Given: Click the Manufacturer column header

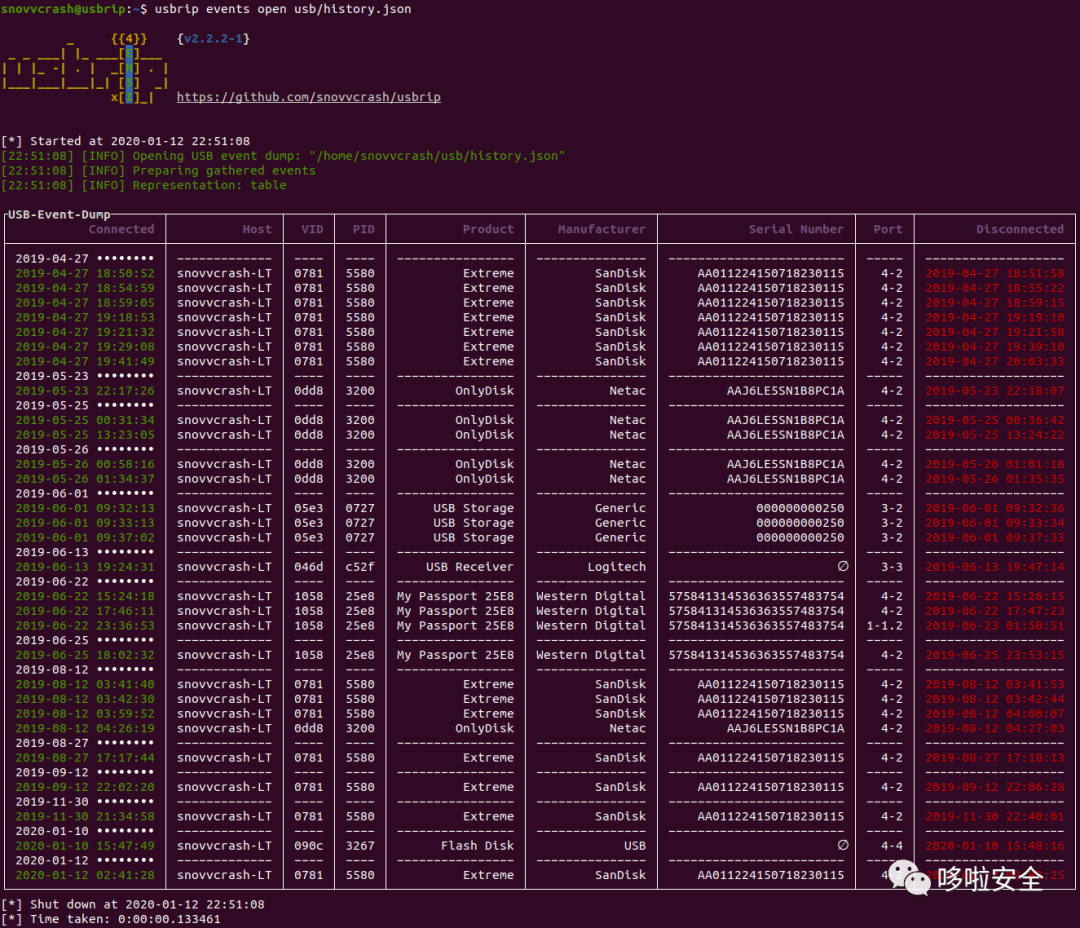Looking at the screenshot, I should (x=601, y=229).
